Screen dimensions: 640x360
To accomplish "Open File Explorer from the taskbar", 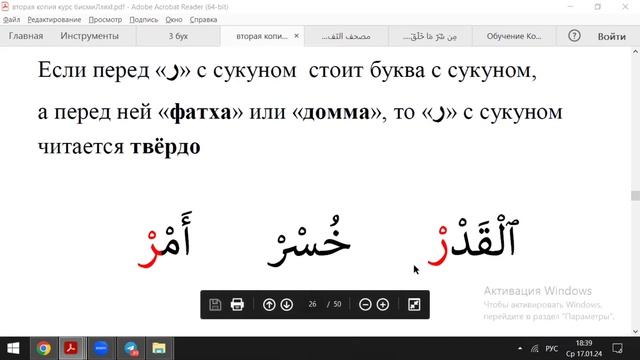I will click(159, 348).
